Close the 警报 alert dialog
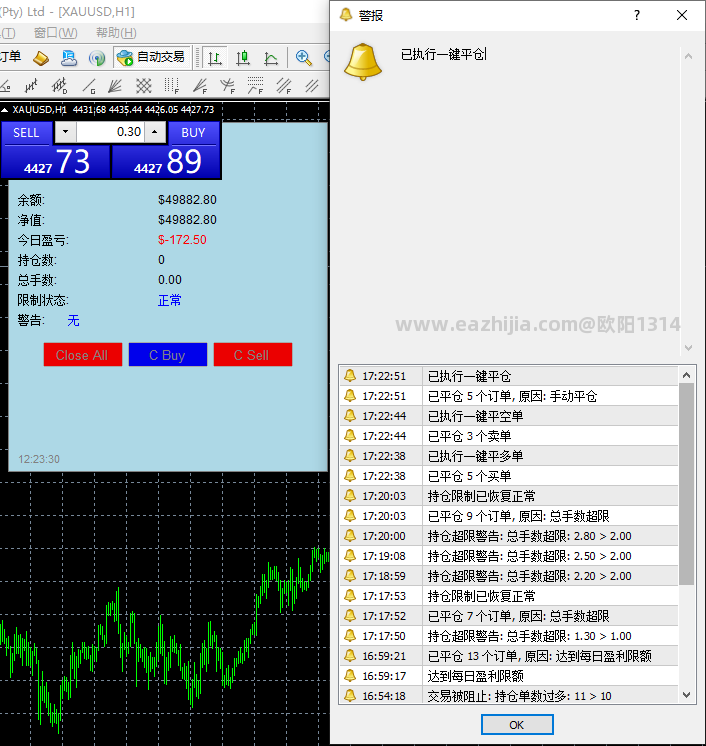Image resolution: width=706 pixels, height=746 pixels. click(682, 15)
